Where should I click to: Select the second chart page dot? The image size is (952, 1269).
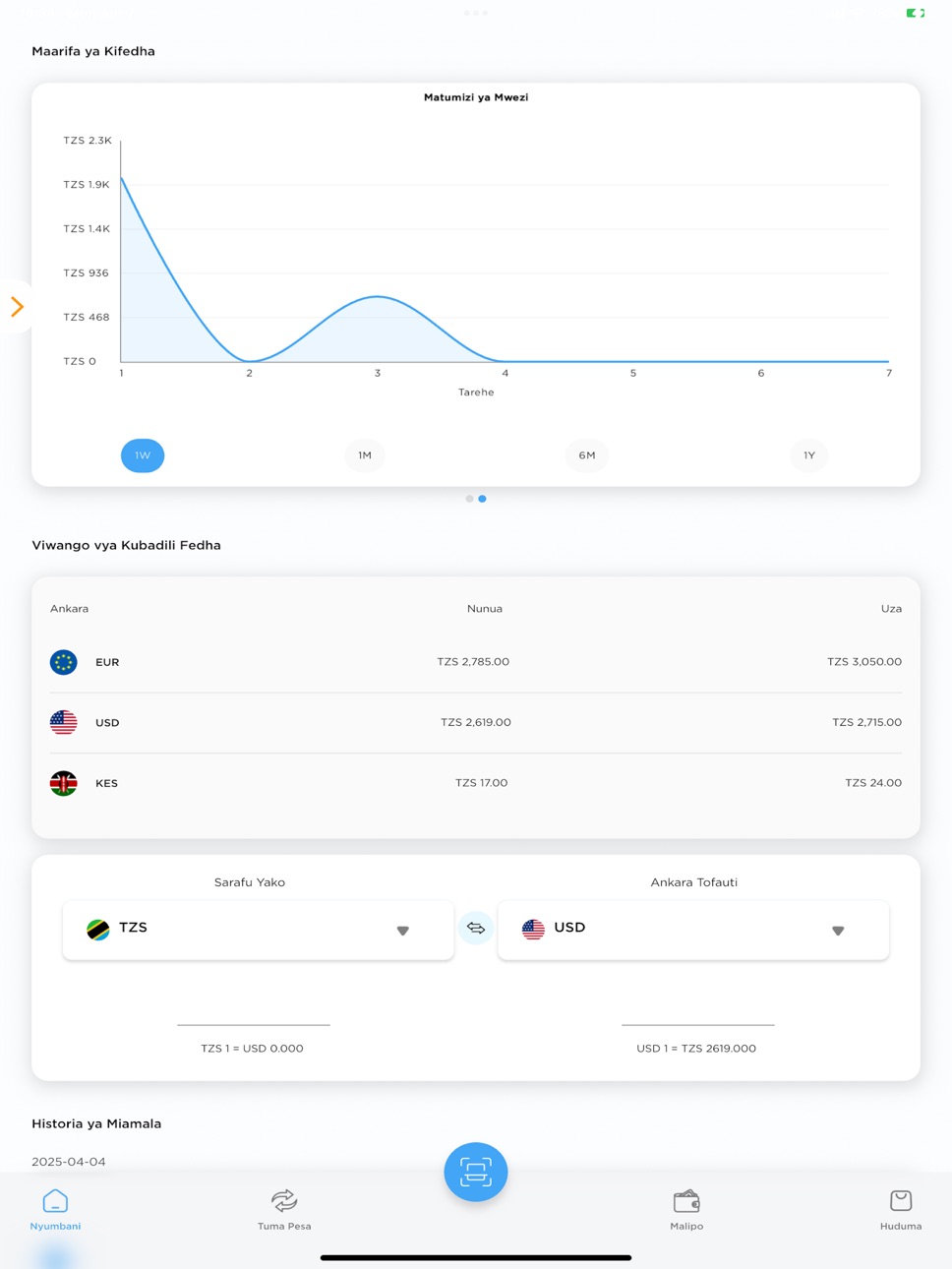click(x=482, y=499)
